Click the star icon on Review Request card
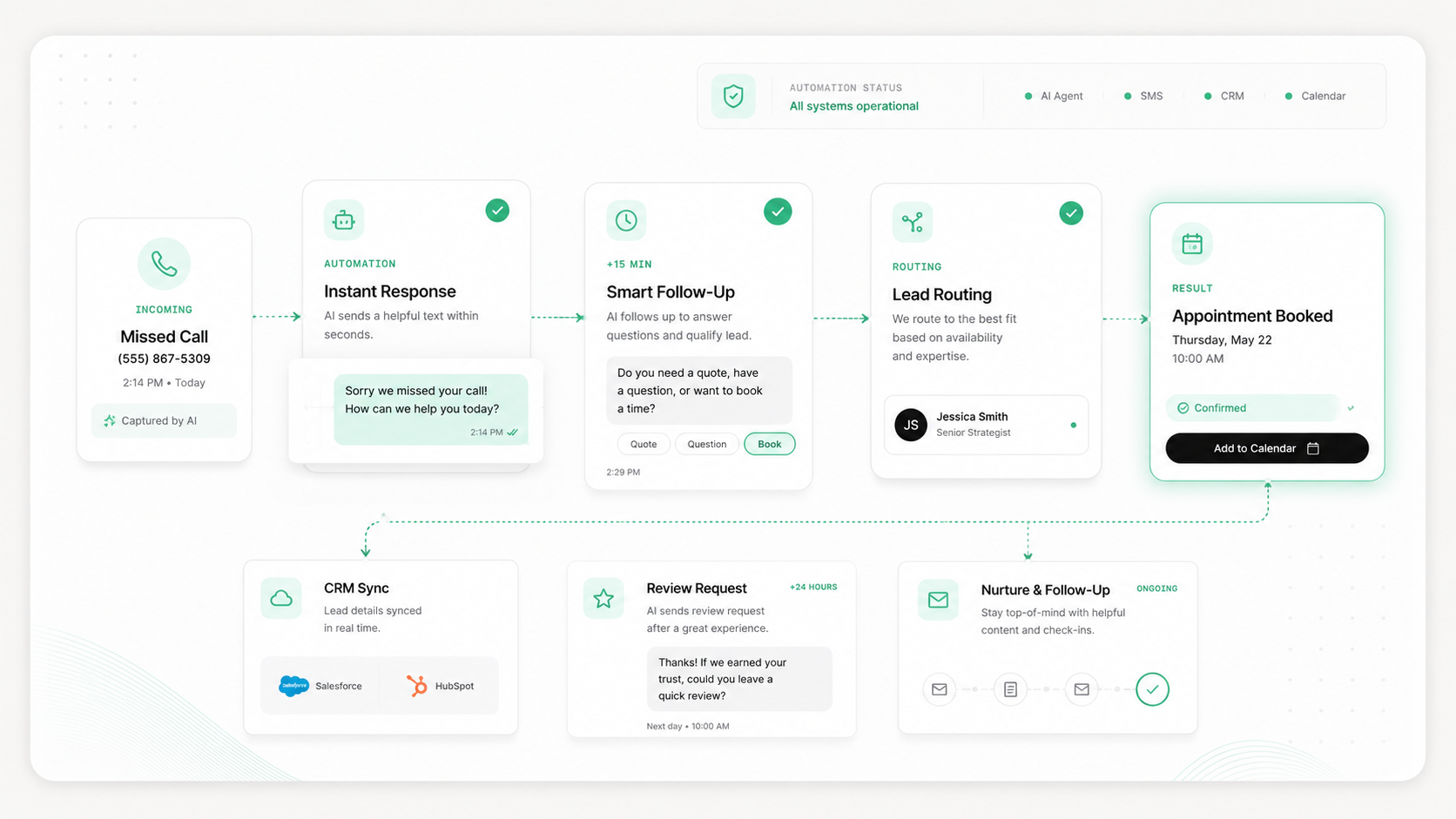 click(x=603, y=598)
